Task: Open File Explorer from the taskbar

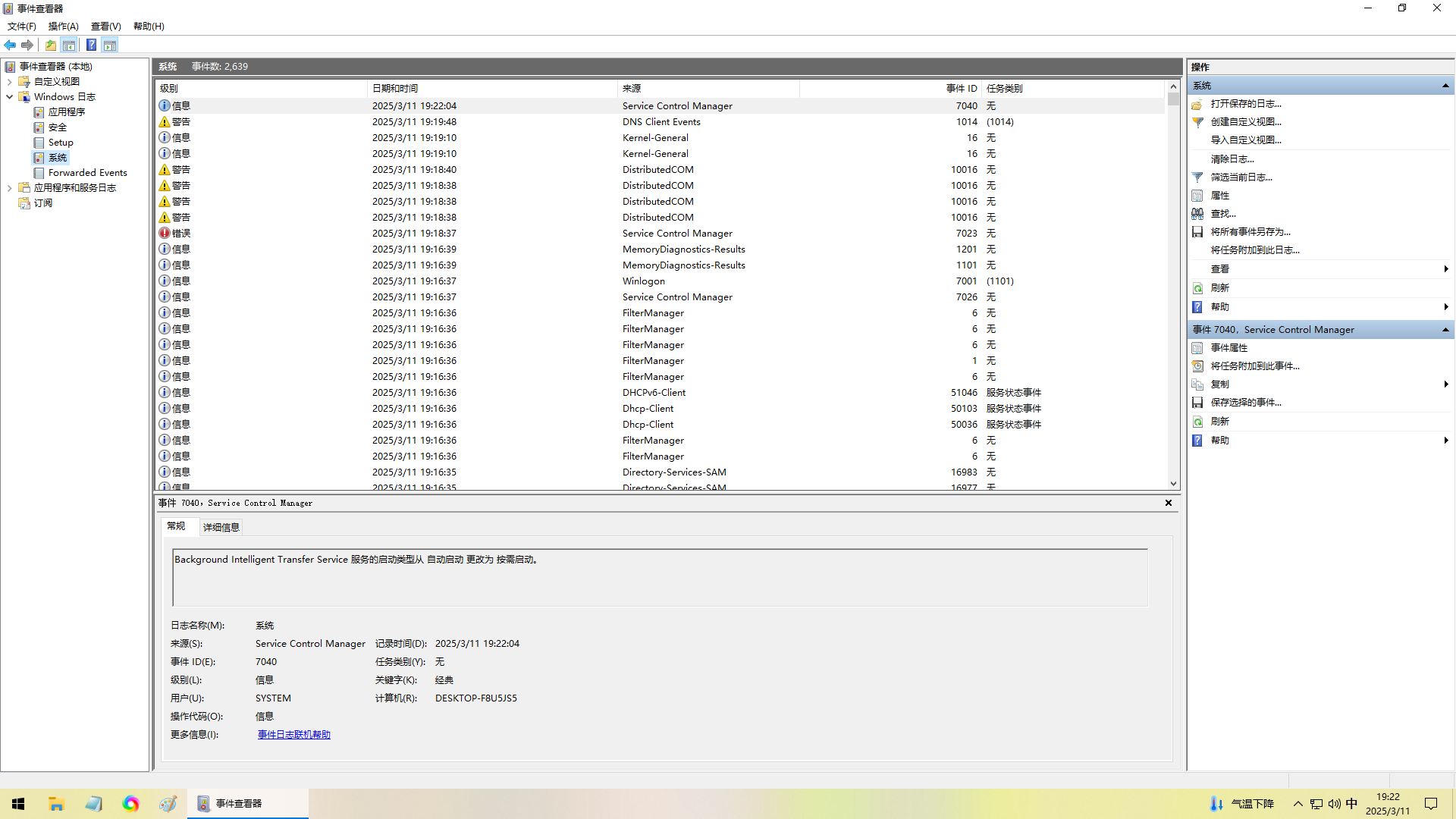Action: (x=56, y=804)
